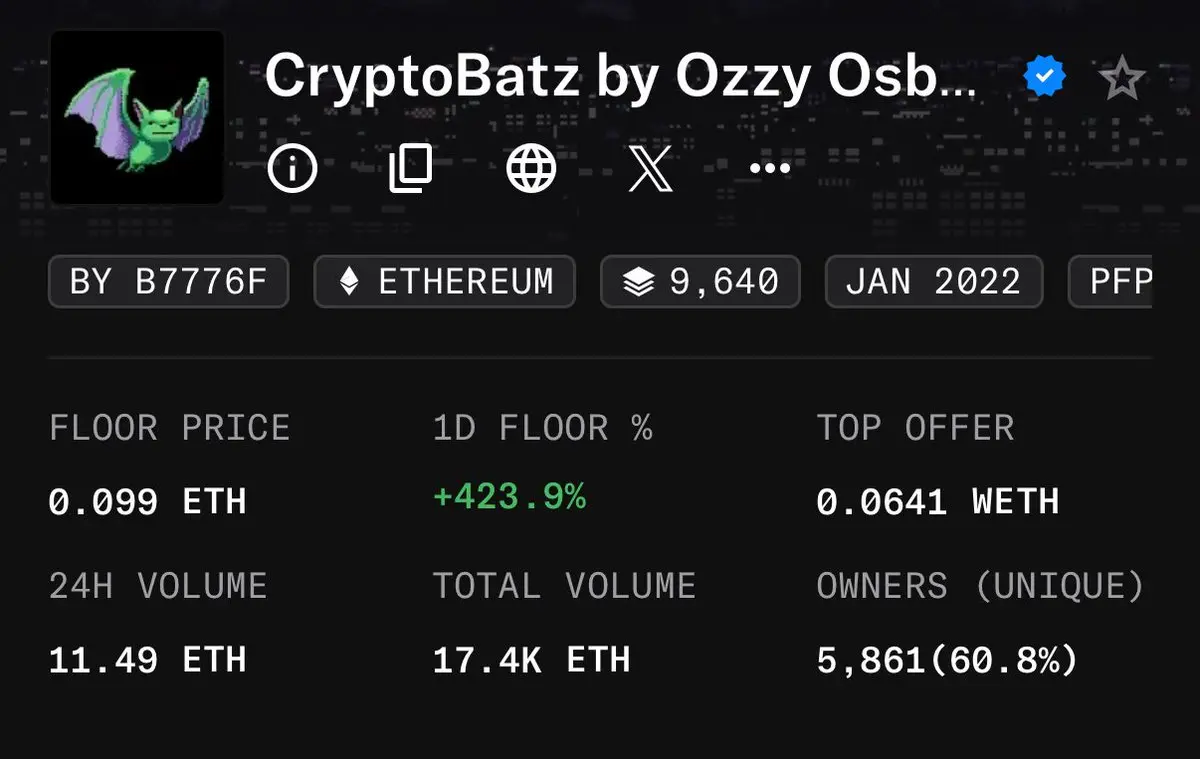Copy the contract address via the copy icon
This screenshot has height=759, width=1200.
(410, 168)
